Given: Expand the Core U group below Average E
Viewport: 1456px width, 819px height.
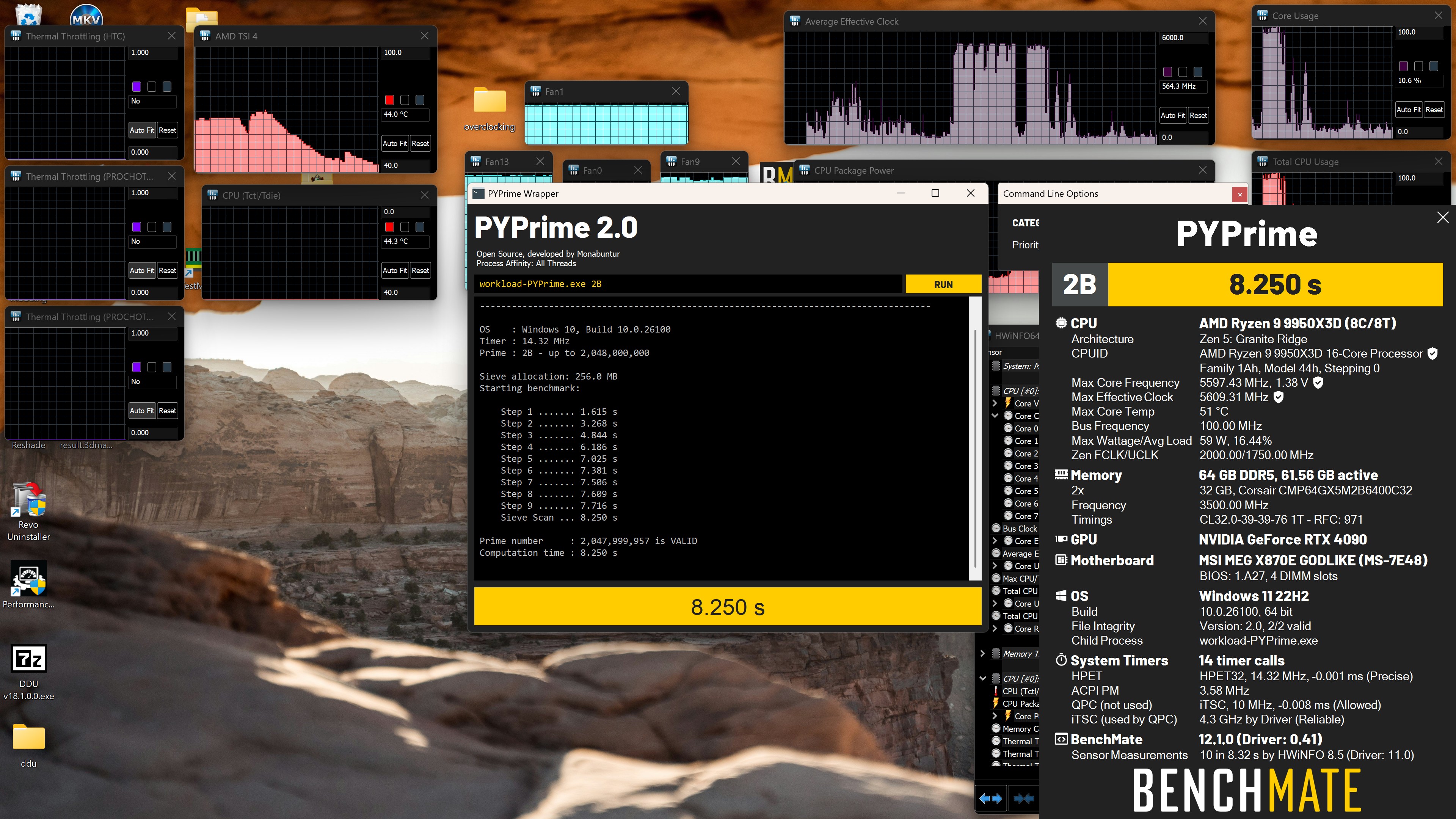Looking at the screenshot, I should (x=995, y=566).
